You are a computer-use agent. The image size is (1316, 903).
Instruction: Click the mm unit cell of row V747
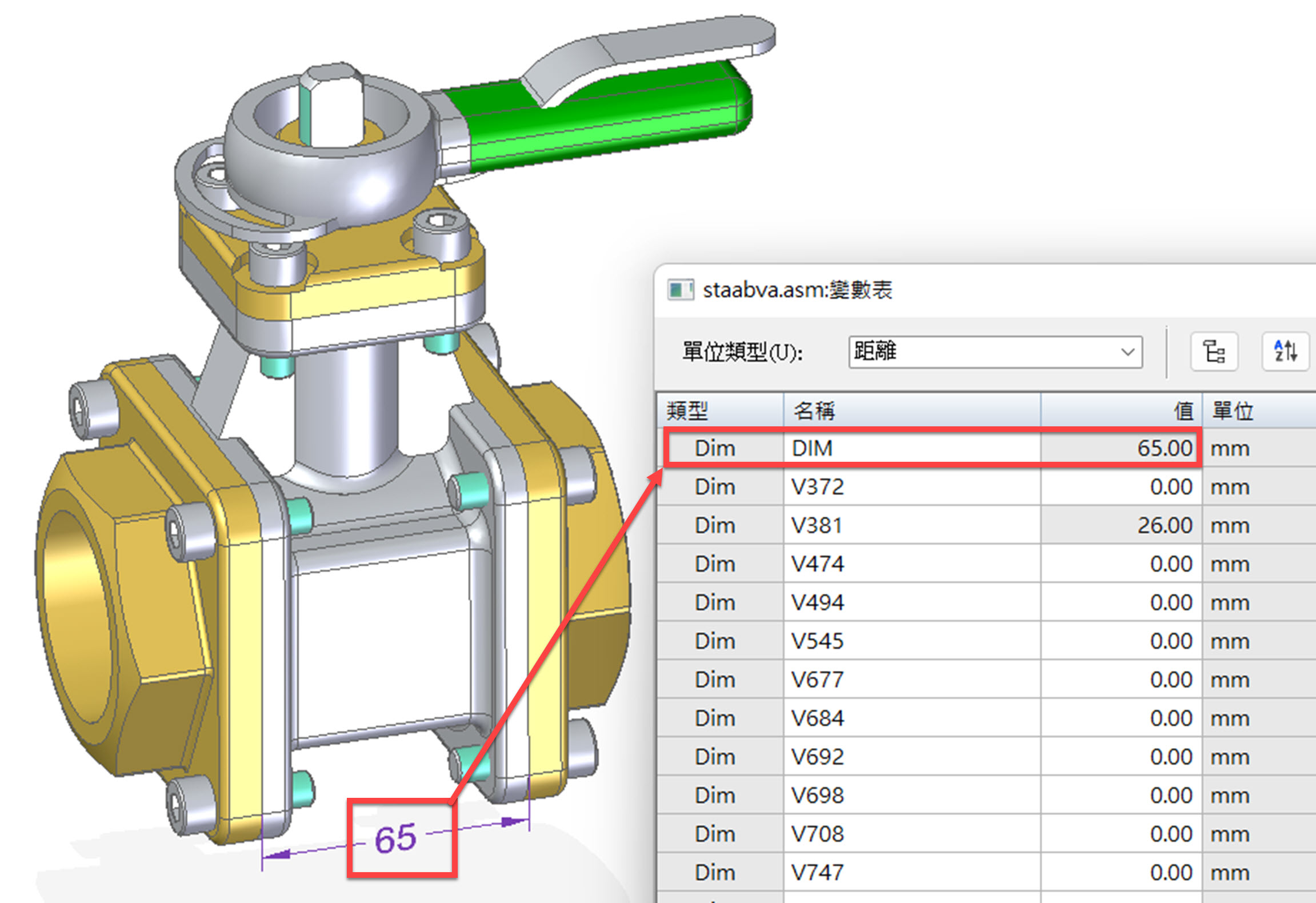(x=1259, y=873)
